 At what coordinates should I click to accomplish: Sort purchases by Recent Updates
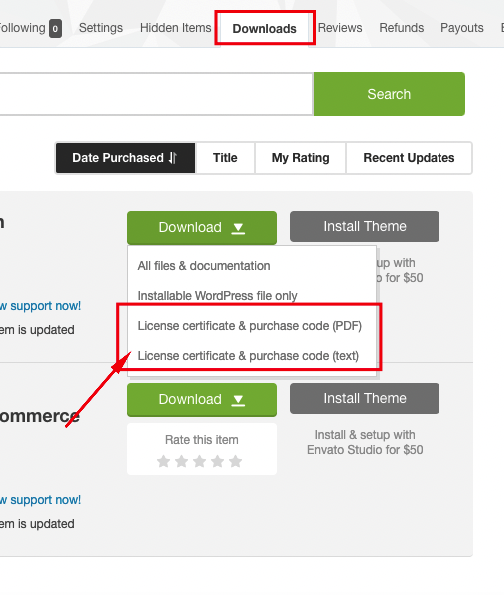click(409, 158)
